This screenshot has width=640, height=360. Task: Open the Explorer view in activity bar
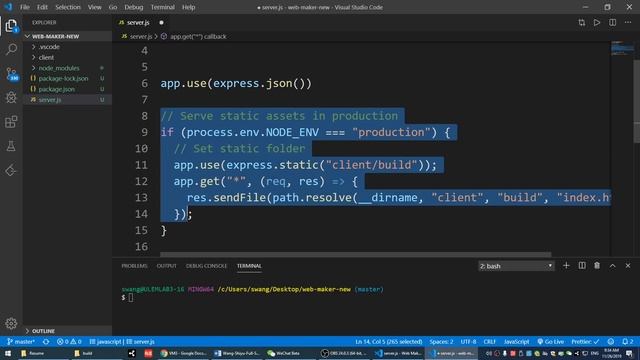click(x=11, y=26)
